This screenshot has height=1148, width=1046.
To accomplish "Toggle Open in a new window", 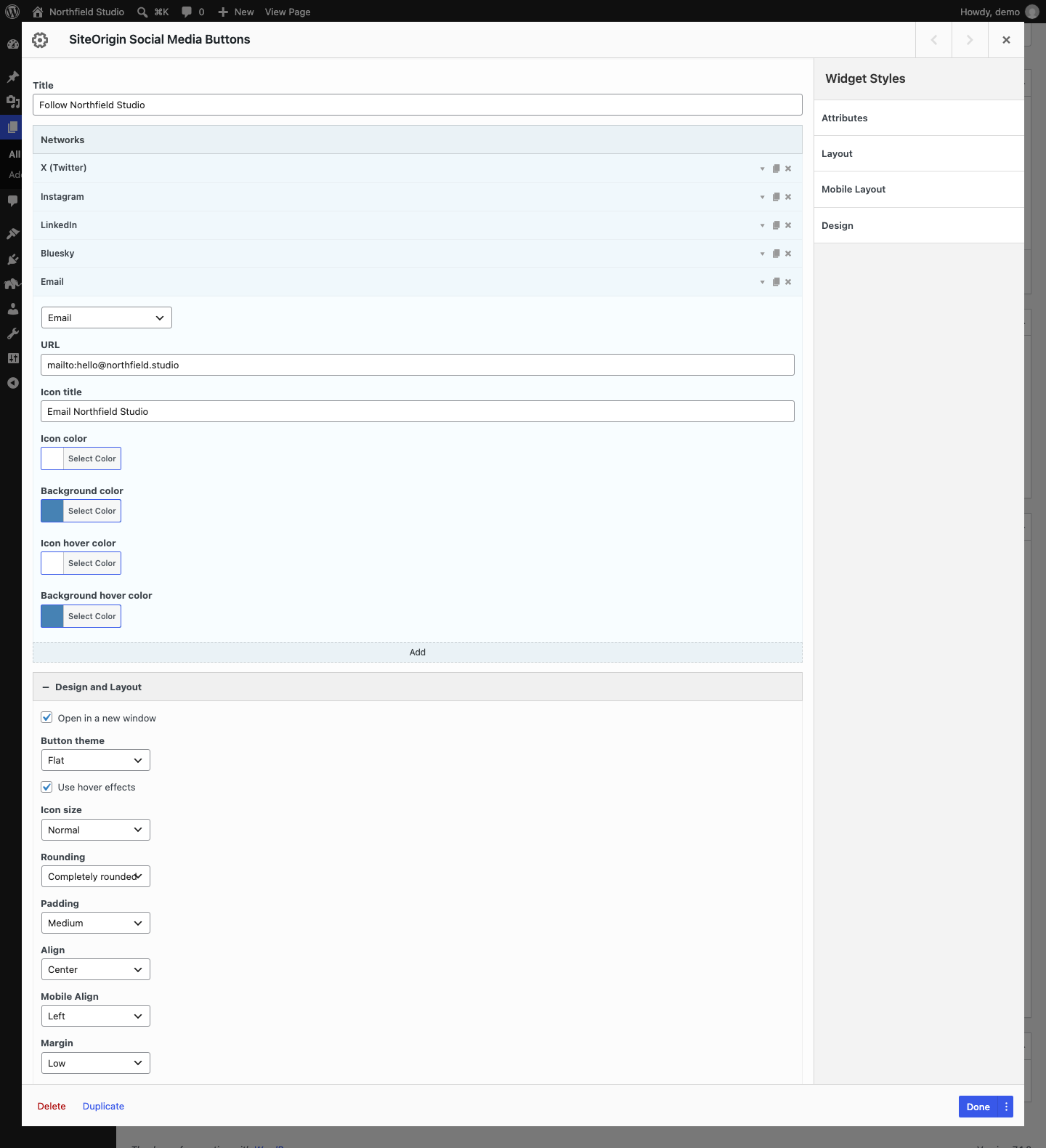I will point(47,718).
